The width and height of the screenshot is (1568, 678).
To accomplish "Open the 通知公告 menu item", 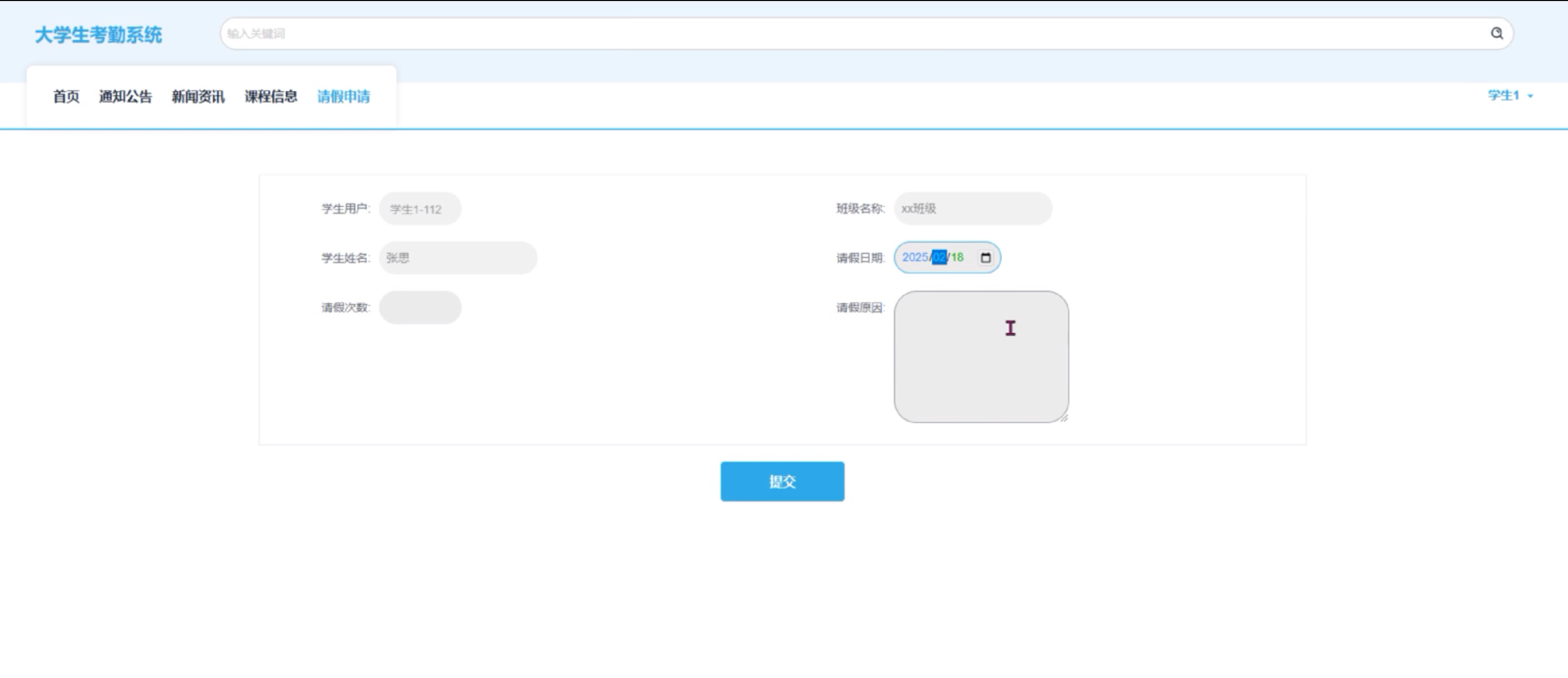I will pyautogui.click(x=125, y=96).
